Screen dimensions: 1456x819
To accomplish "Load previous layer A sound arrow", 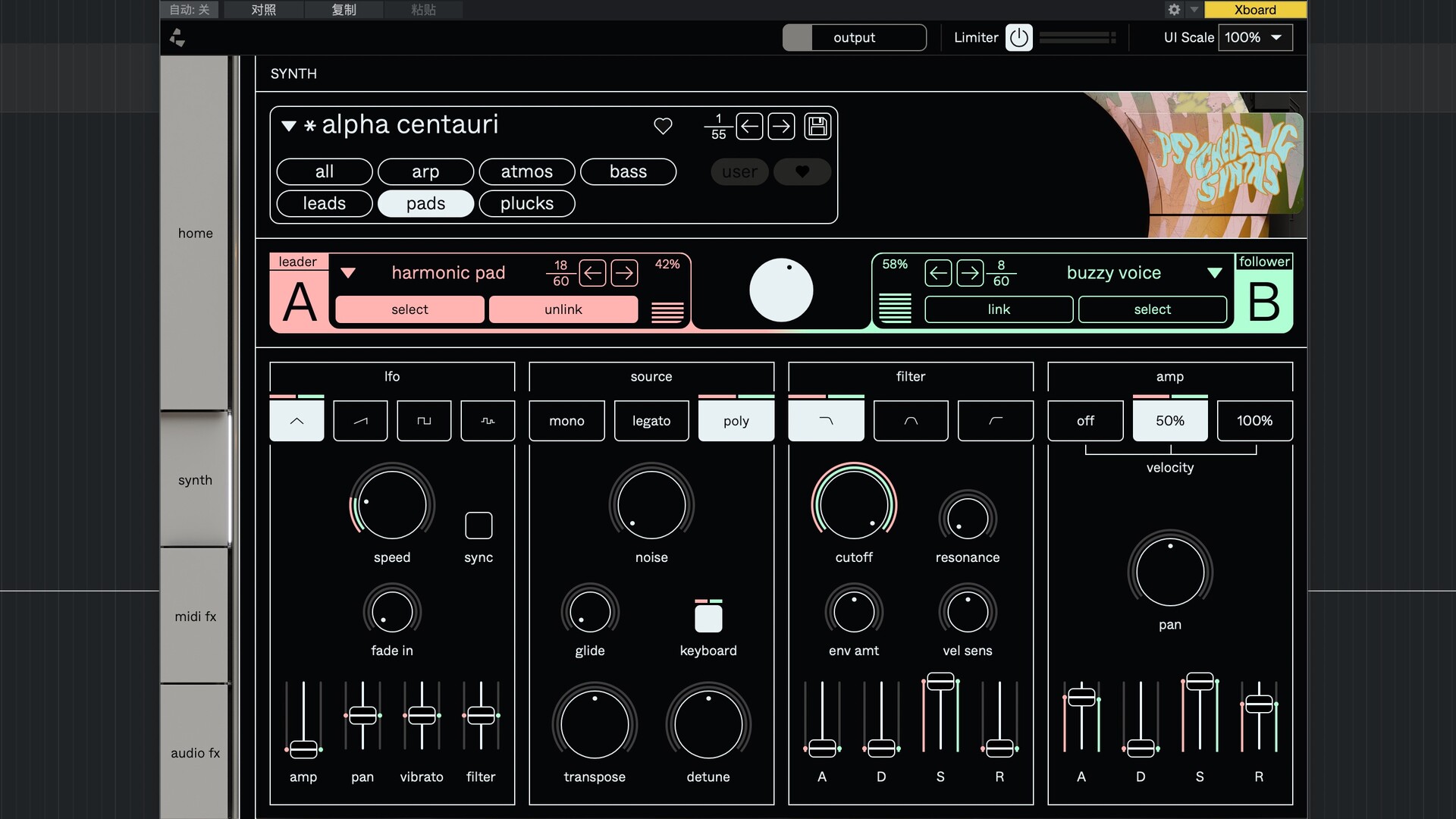I will (592, 273).
